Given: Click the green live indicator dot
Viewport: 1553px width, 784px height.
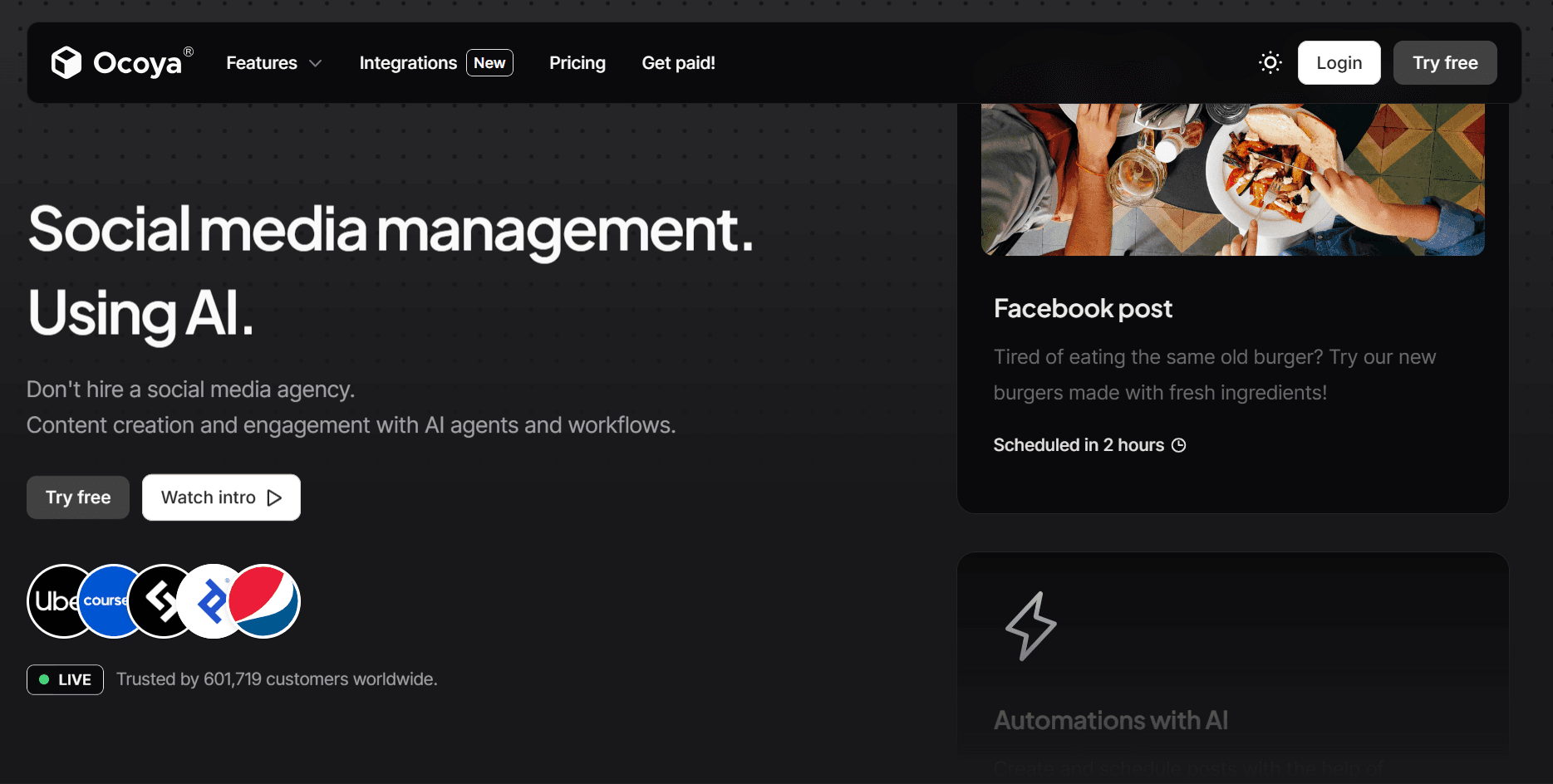Looking at the screenshot, I should 44,679.
